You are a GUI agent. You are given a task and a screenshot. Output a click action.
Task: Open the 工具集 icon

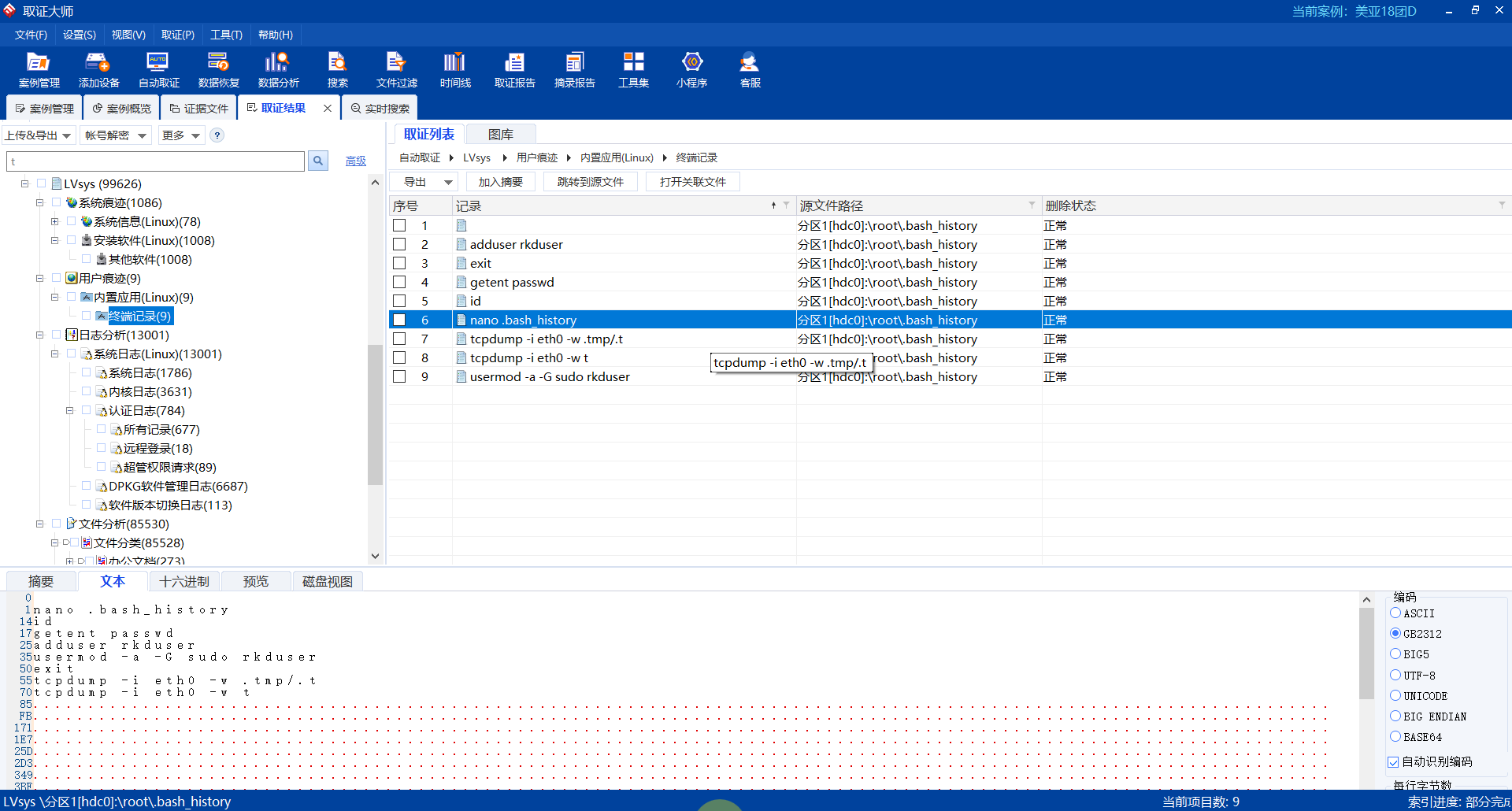pyautogui.click(x=633, y=69)
